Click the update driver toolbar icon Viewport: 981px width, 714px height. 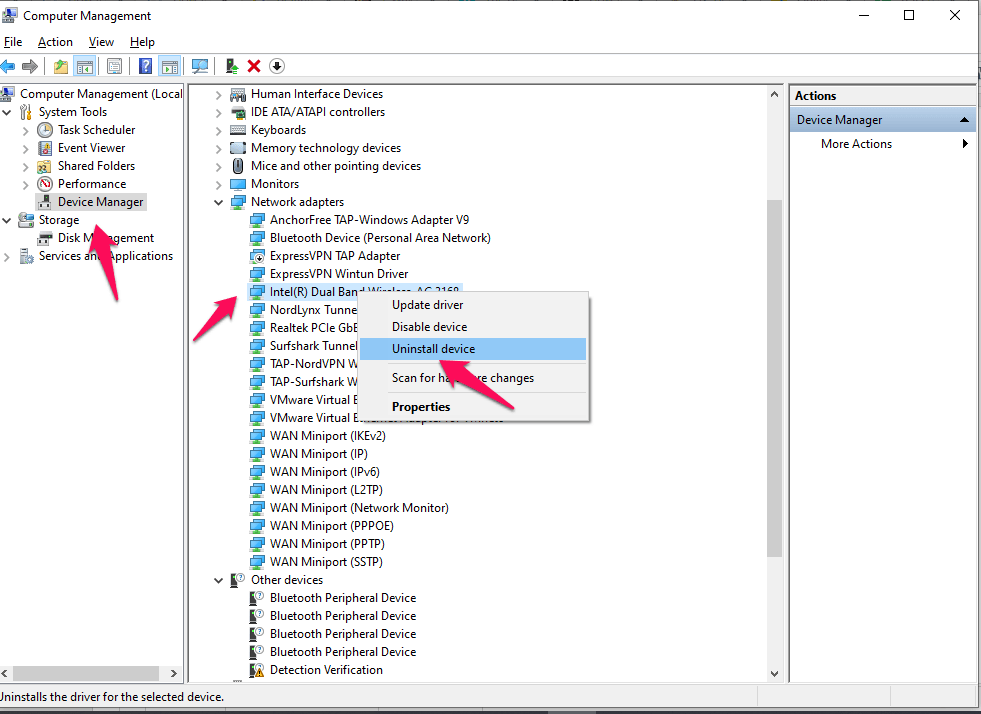pos(232,66)
